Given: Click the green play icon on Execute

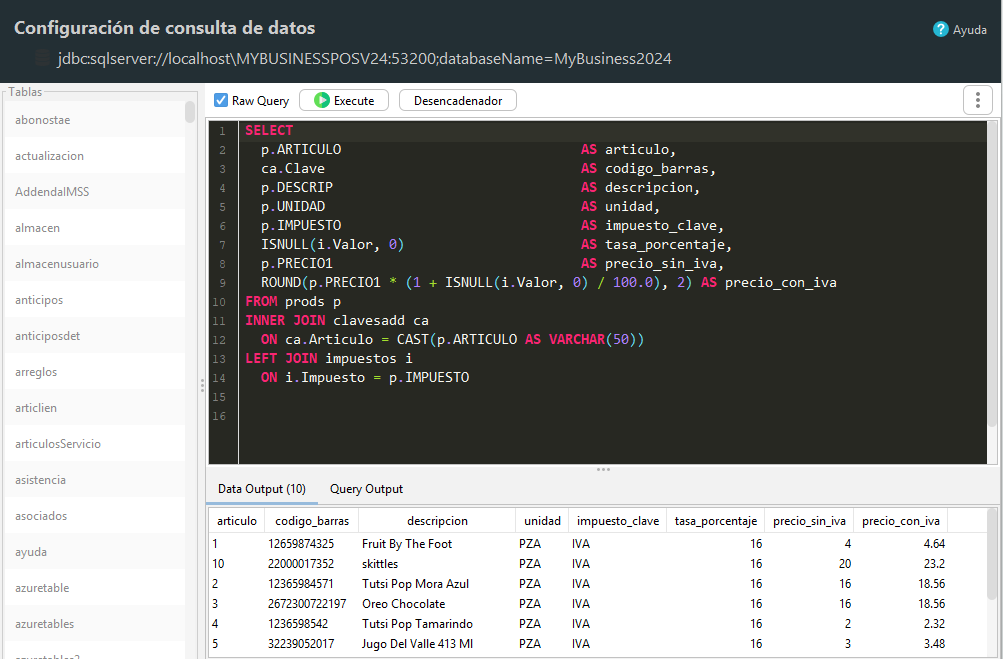Looking at the screenshot, I should tap(322, 100).
